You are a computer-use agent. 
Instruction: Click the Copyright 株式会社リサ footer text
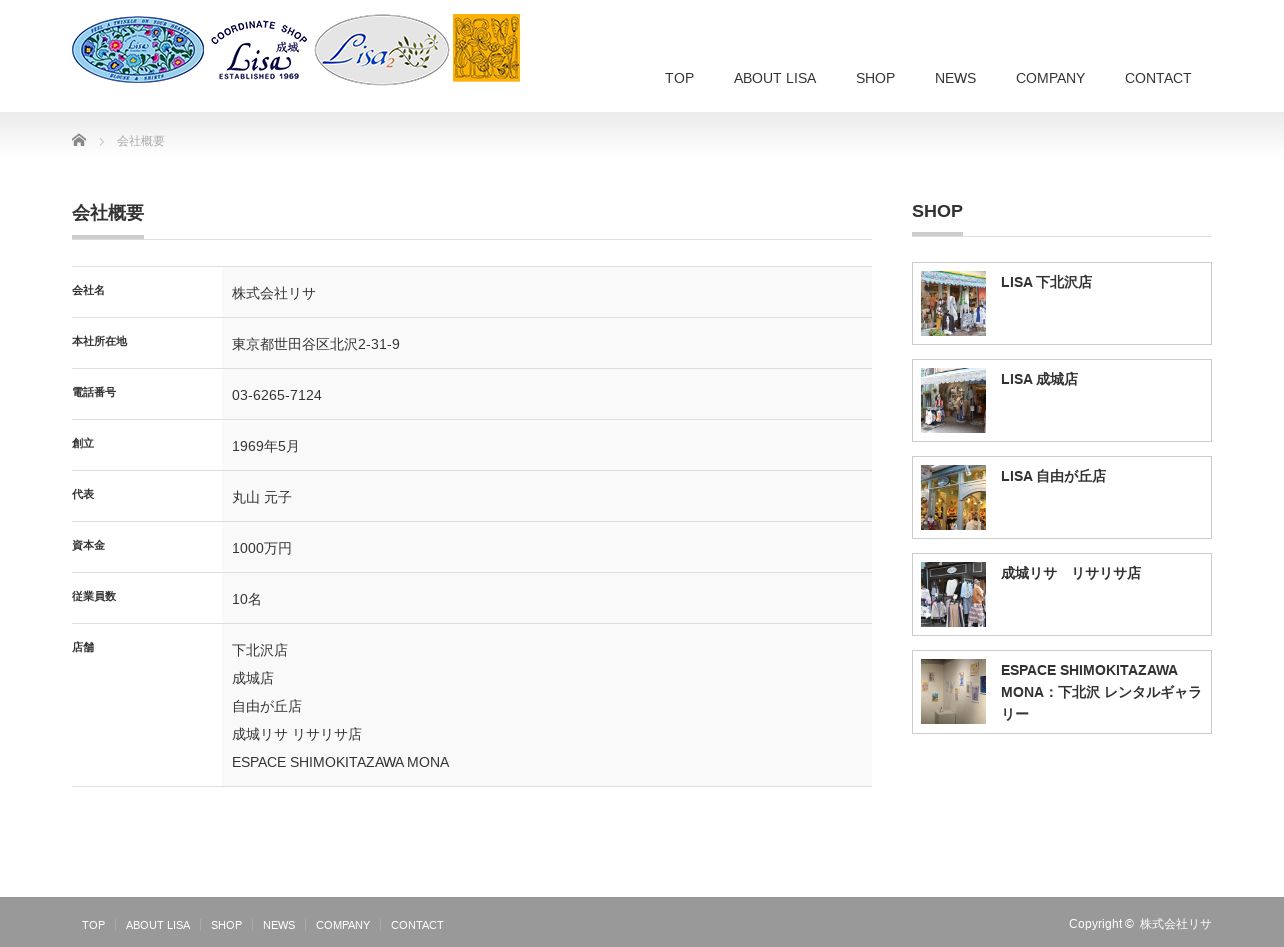pyautogui.click(x=1140, y=924)
